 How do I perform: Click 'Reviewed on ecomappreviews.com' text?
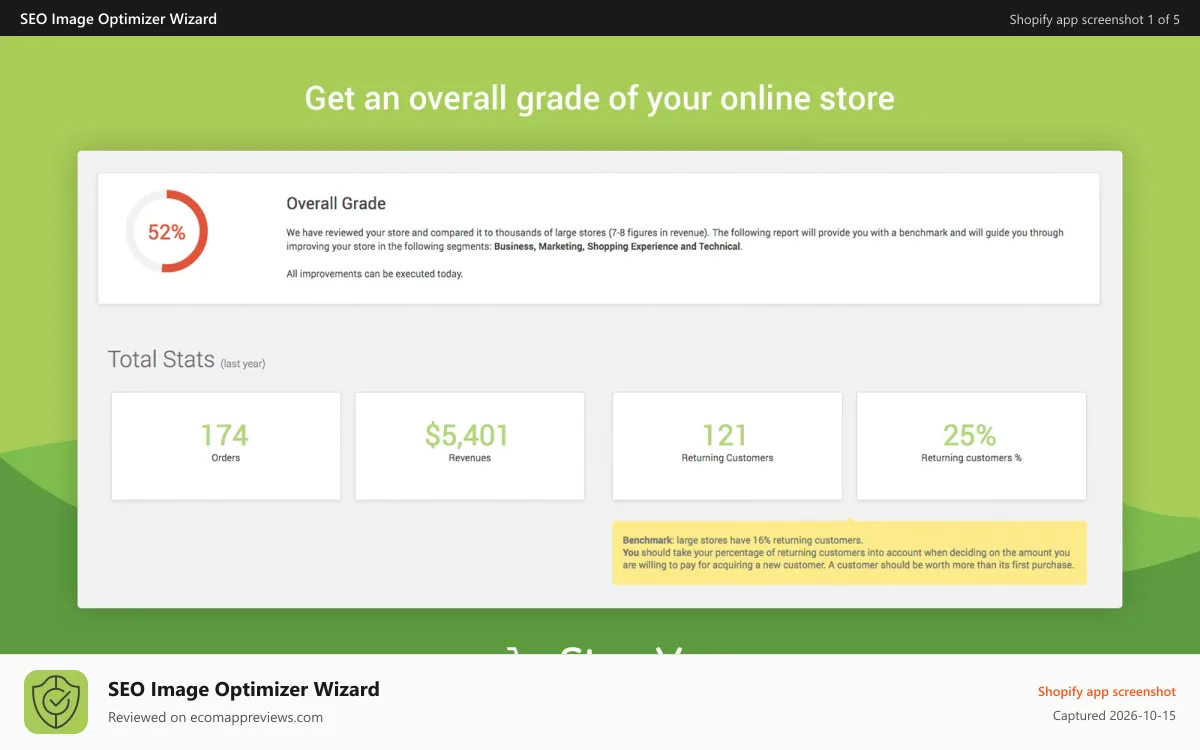point(215,717)
